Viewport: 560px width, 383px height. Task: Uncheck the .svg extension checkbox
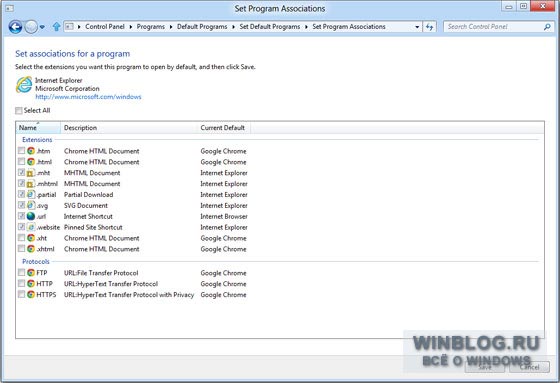click(21, 205)
